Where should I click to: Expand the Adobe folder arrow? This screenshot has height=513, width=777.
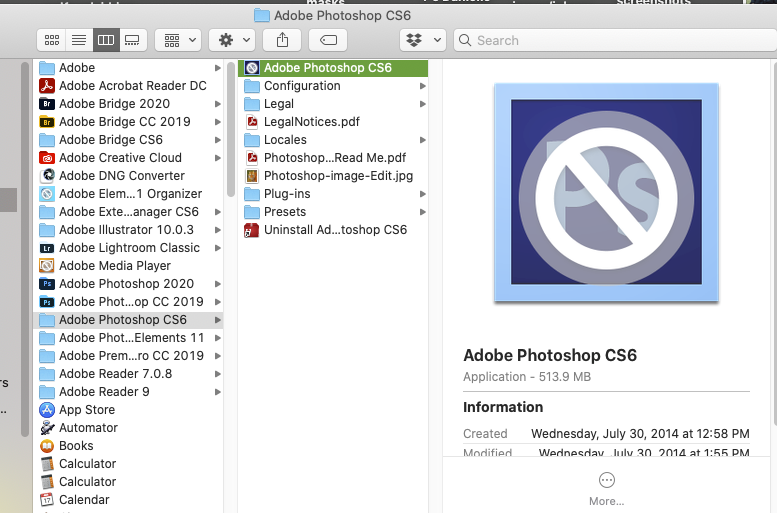click(218, 68)
